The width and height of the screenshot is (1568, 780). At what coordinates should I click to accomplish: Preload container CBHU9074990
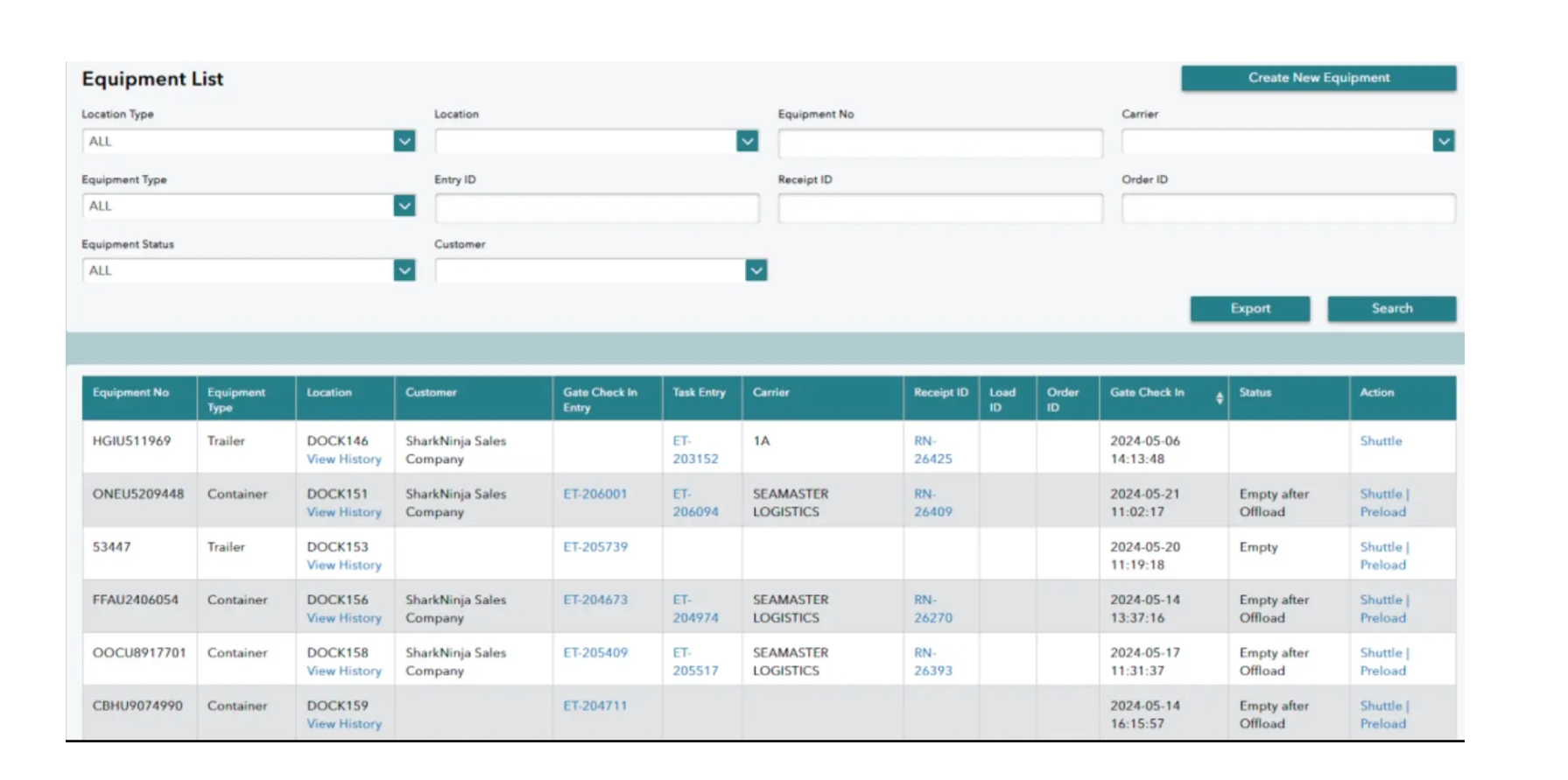pyautogui.click(x=1382, y=724)
